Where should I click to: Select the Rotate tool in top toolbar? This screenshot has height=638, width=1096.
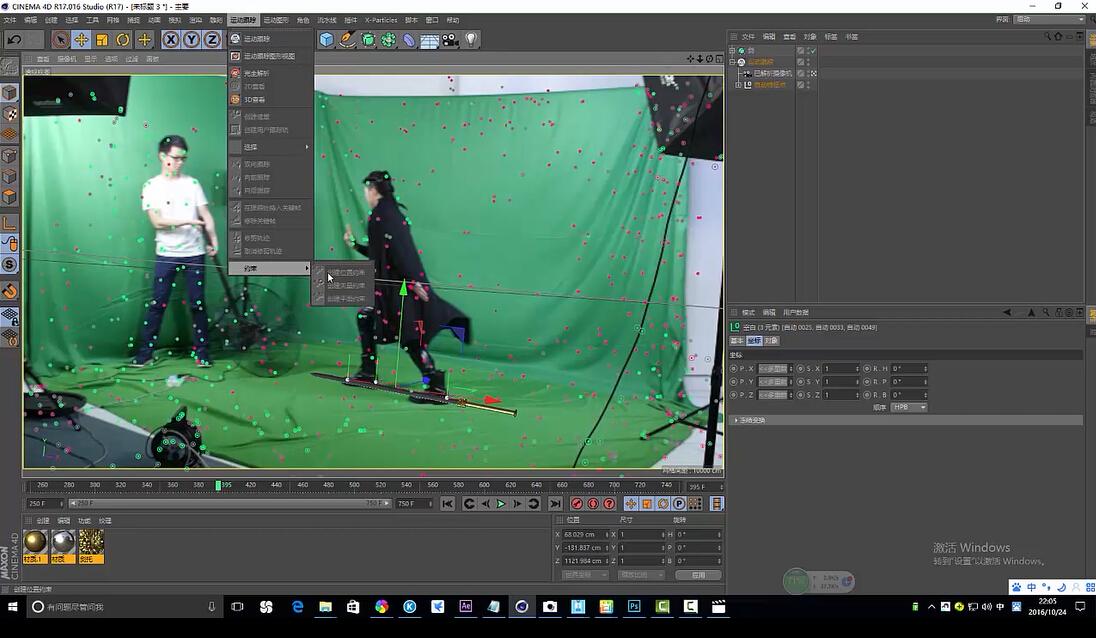tap(123, 40)
